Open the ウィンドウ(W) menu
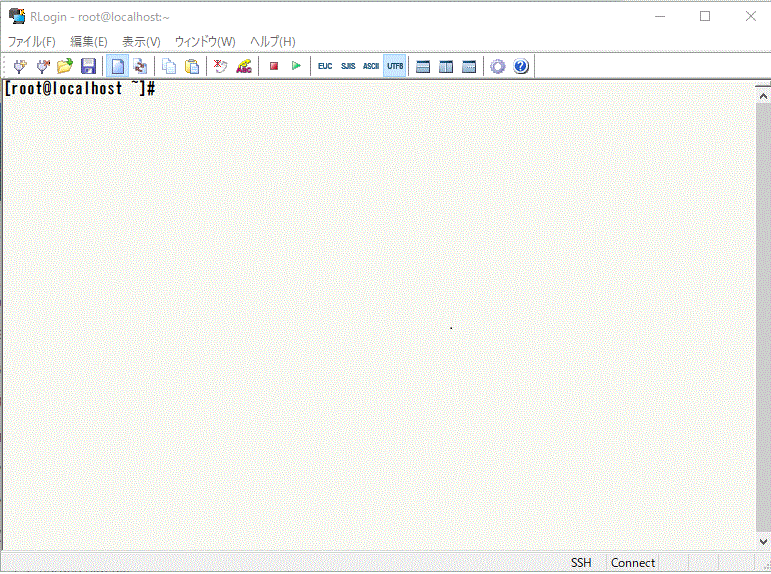The width and height of the screenshot is (771, 574). tap(205, 42)
